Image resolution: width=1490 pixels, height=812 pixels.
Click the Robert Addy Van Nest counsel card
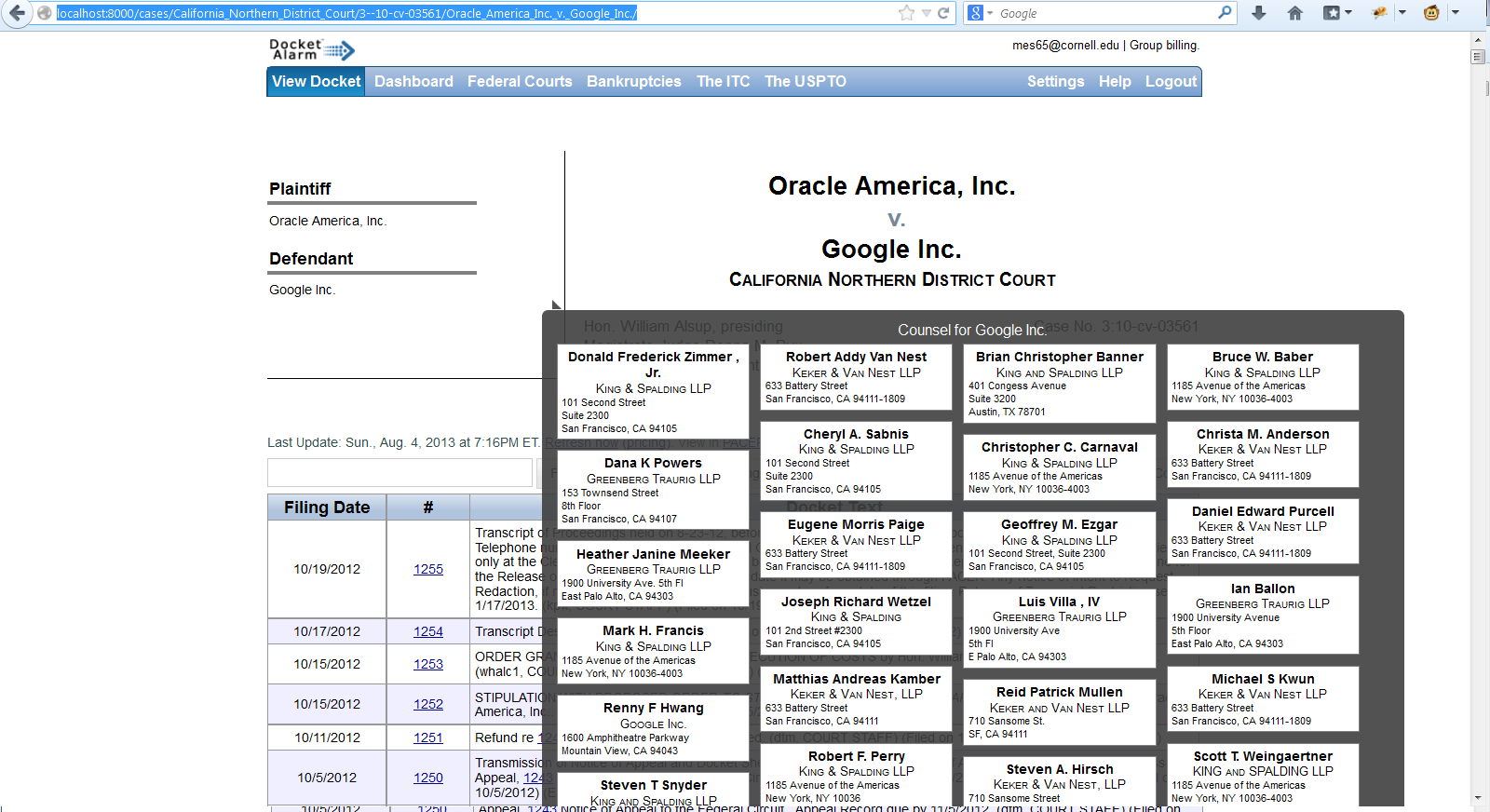(x=856, y=377)
